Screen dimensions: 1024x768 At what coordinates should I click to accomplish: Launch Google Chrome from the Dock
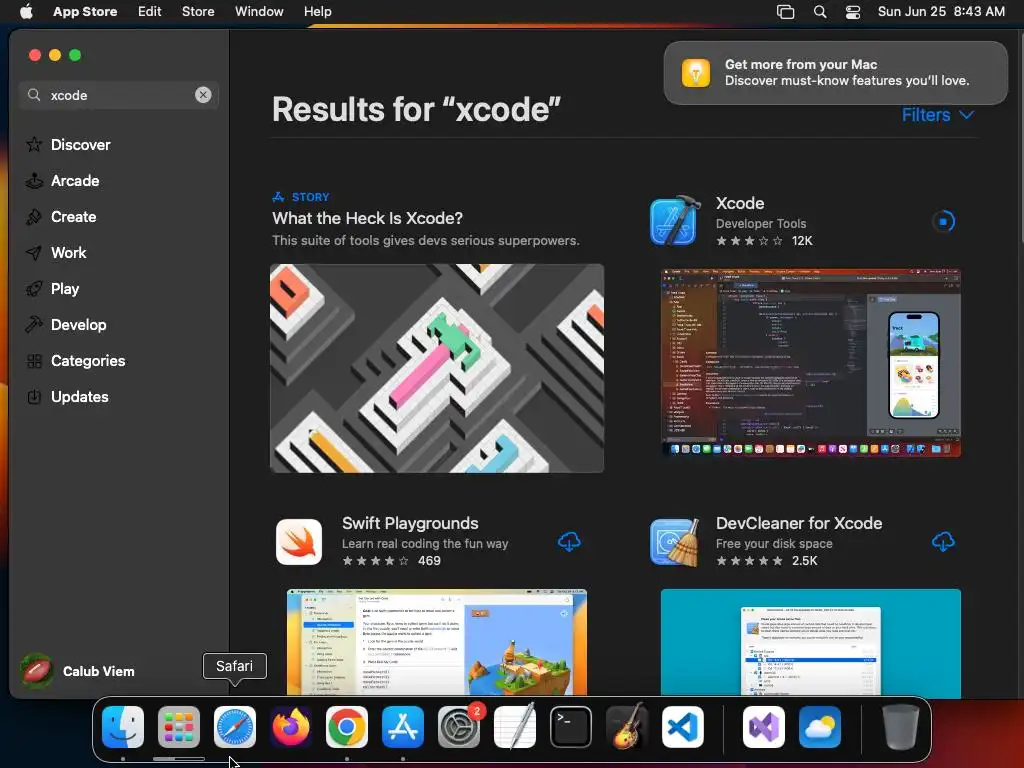point(347,727)
